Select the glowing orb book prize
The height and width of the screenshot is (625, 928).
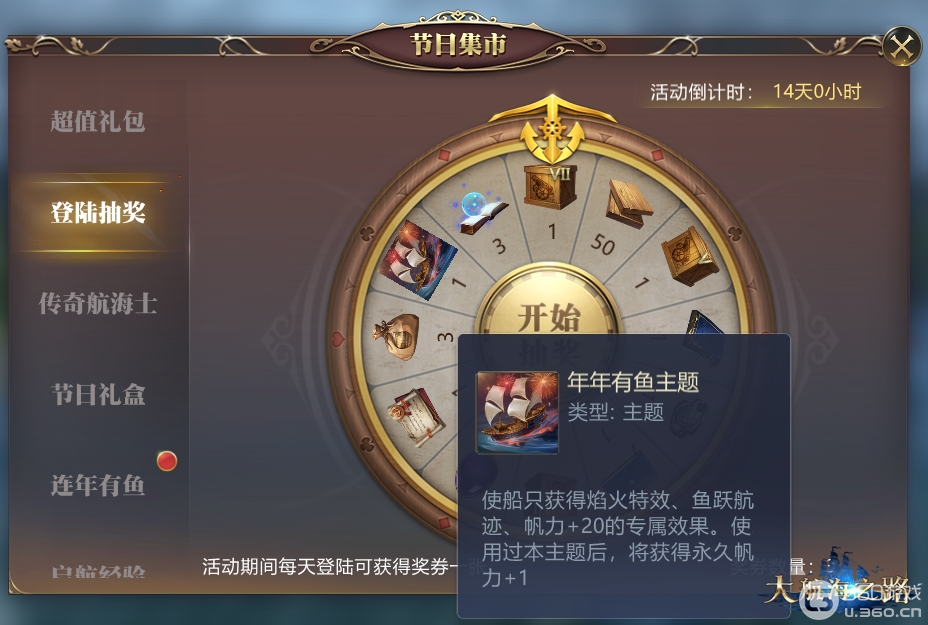click(482, 212)
